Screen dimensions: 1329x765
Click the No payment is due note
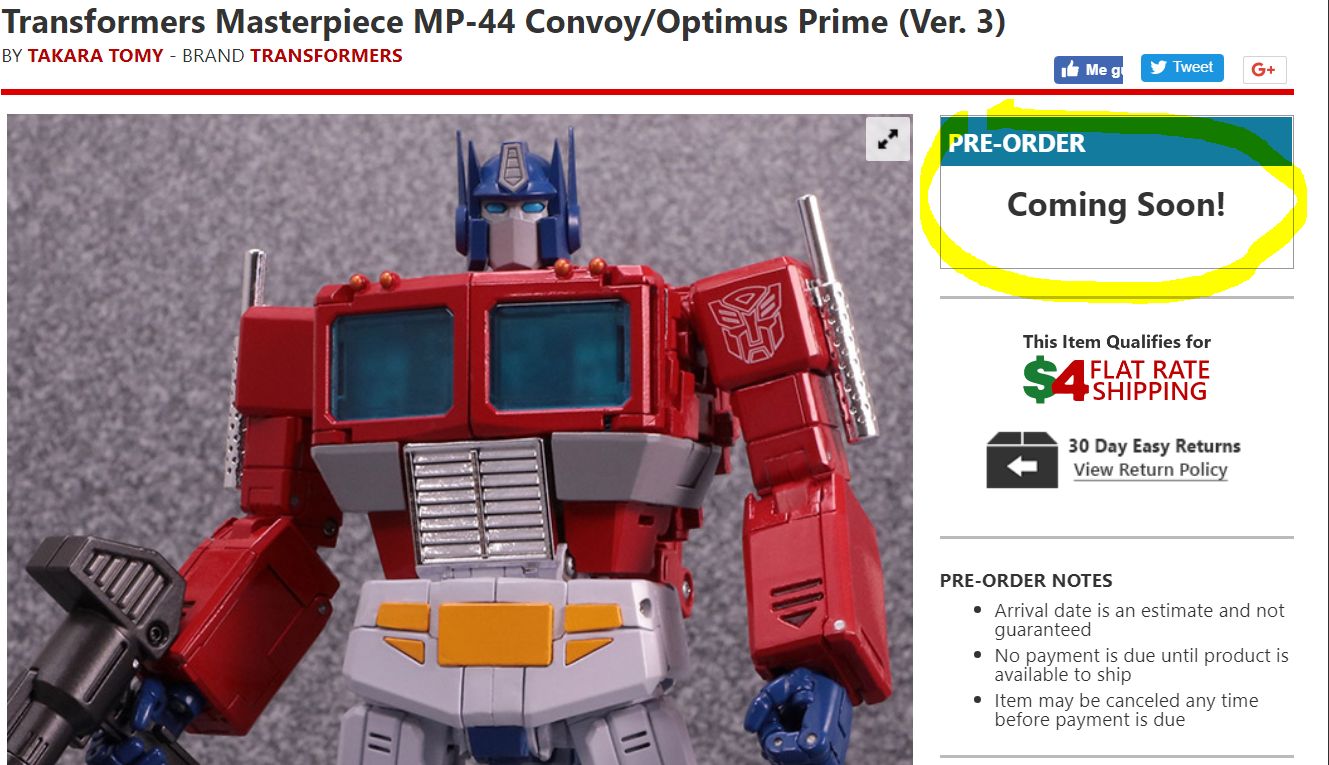(x=1141, y=665)
